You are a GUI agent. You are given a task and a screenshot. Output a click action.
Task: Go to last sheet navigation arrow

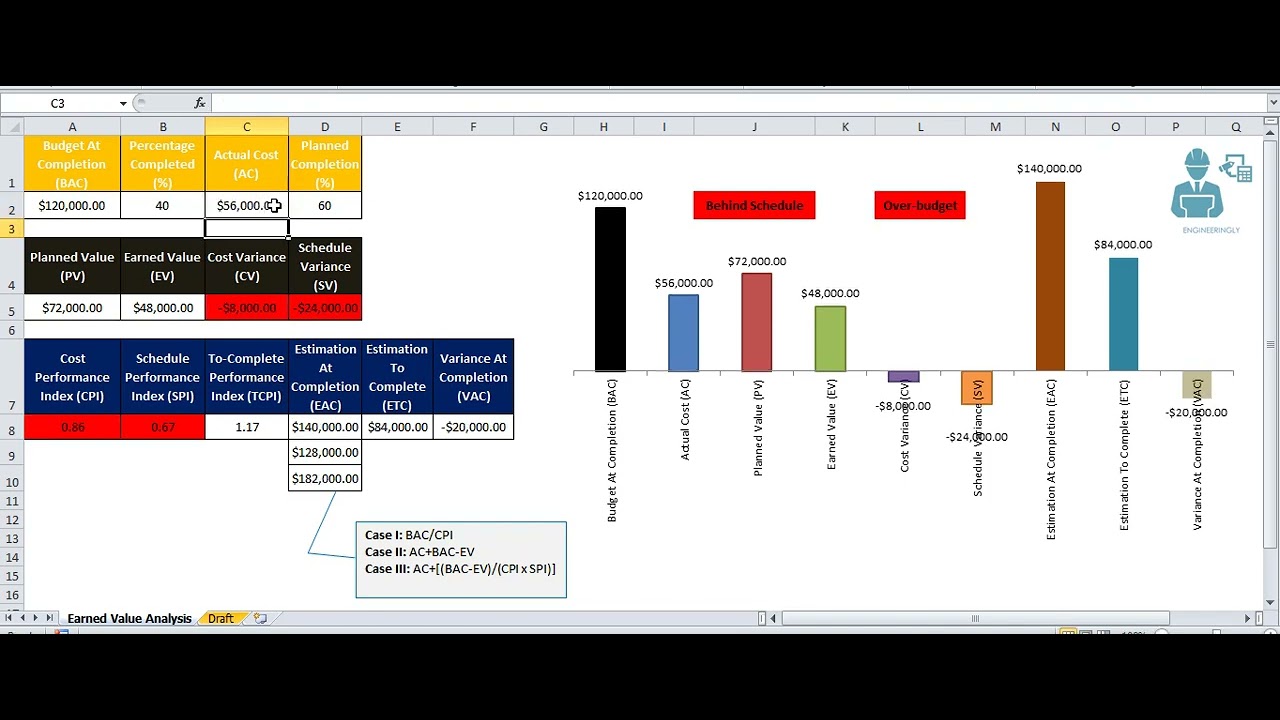tap(50, 618)
